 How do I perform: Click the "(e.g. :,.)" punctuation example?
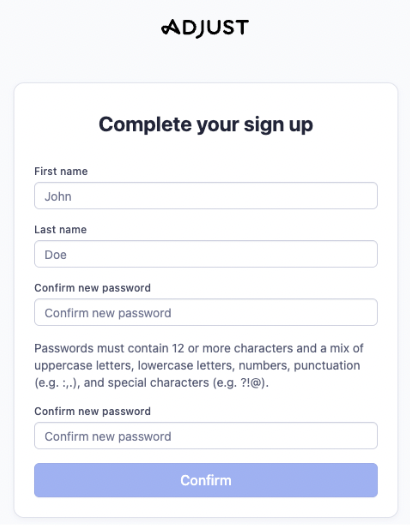57,383
